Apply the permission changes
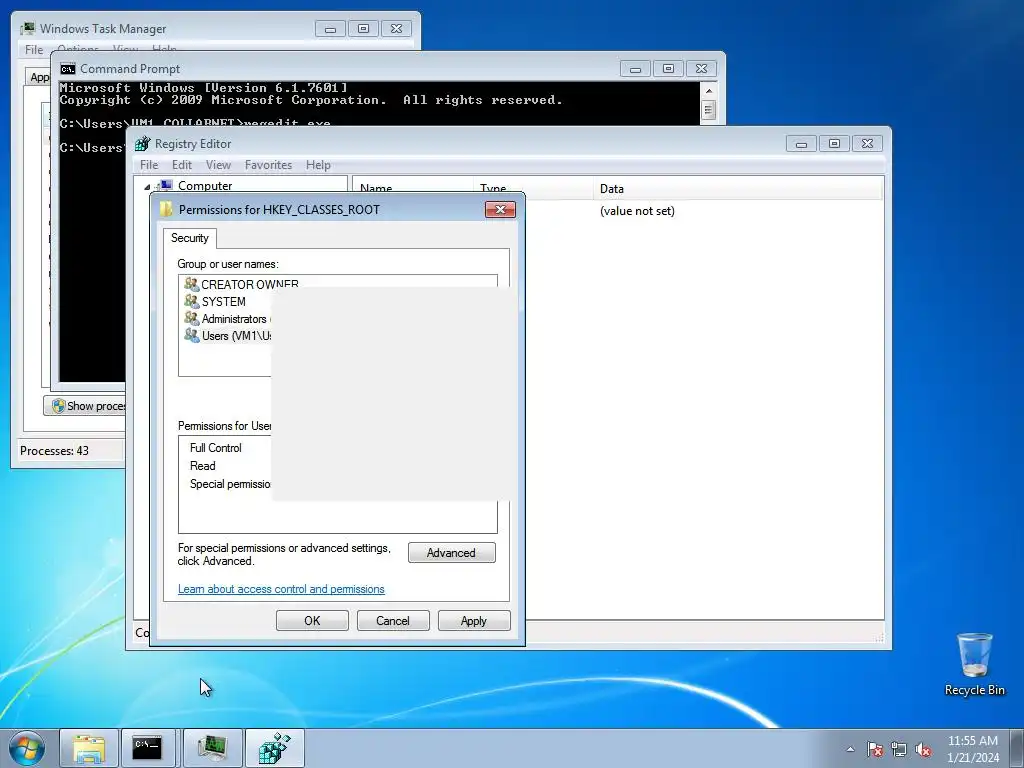This screenshot has height=768, width=1024. click(x=473, y=620)
